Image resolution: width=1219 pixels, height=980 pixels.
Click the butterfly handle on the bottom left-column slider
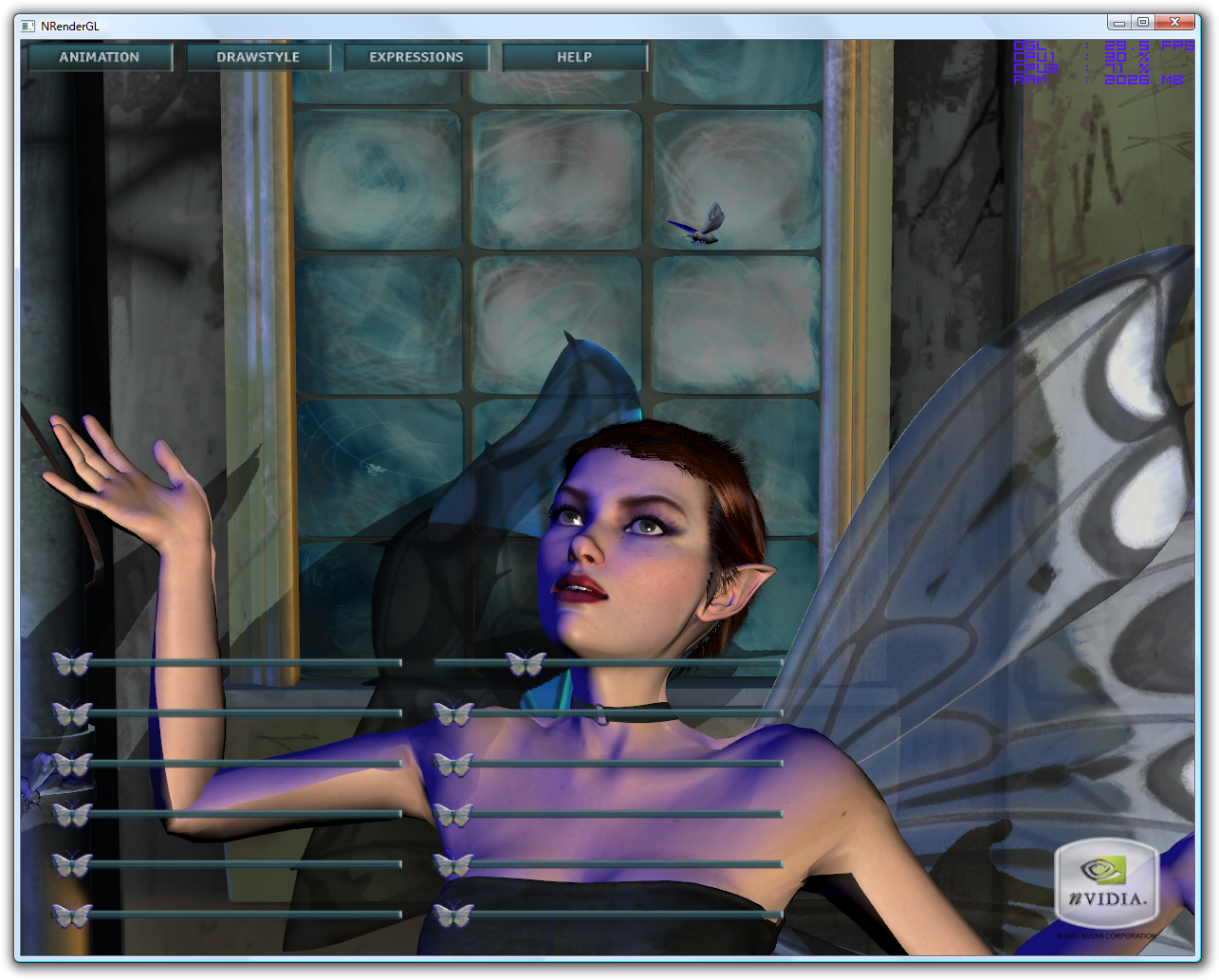[x=72, y=915]
